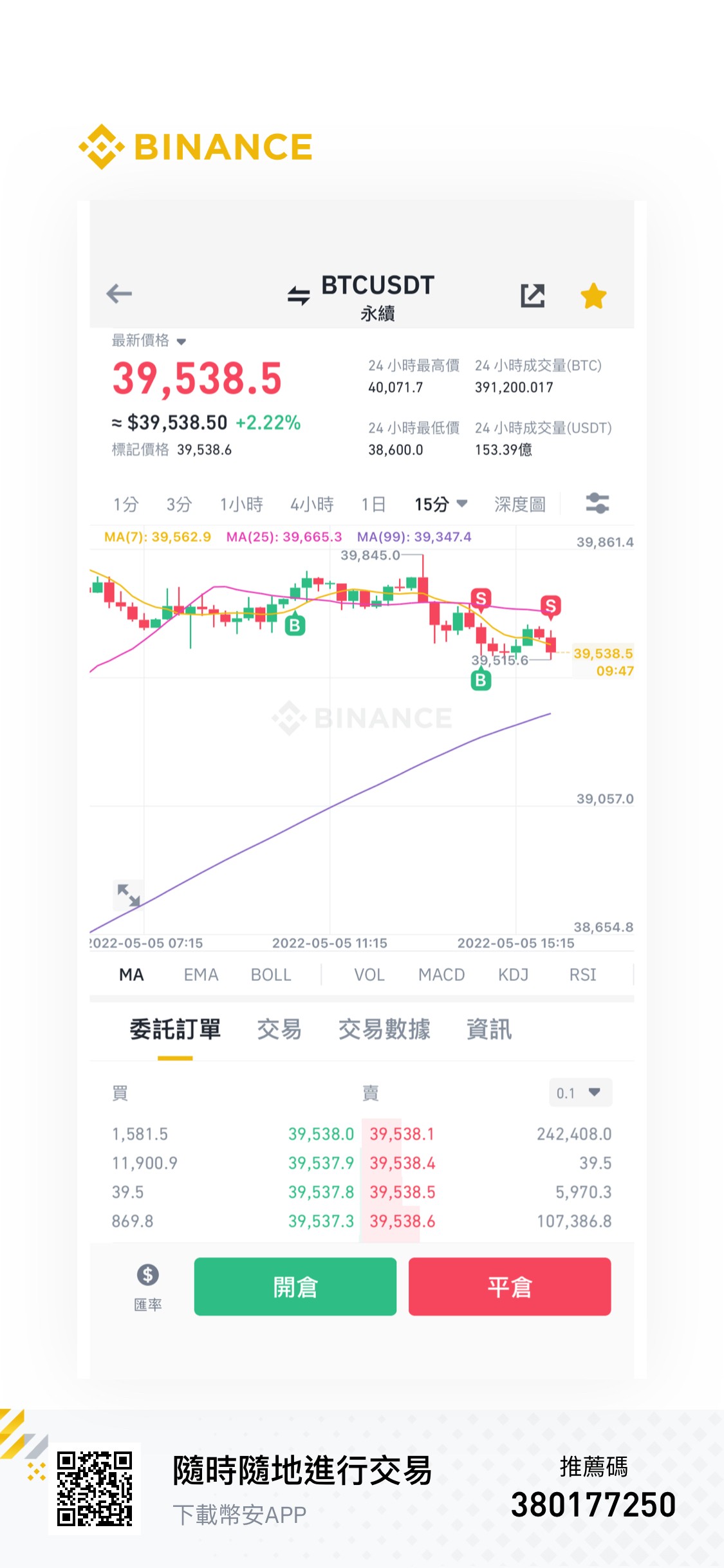Switch to the 交易數據 tab

point(384,1029)
